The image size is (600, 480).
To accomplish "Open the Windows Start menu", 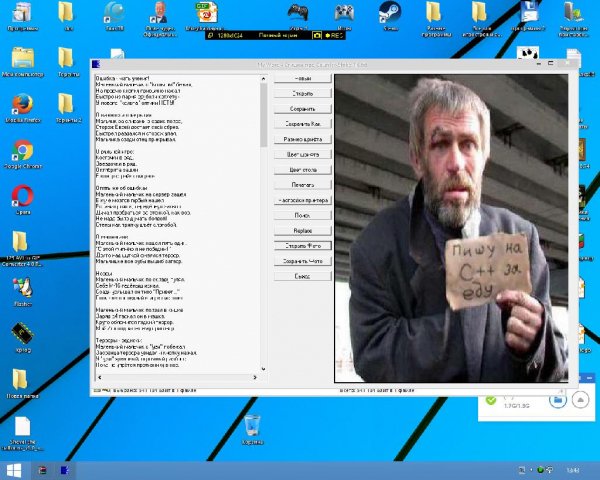I will pyautogui.click(x=14, y=470).
